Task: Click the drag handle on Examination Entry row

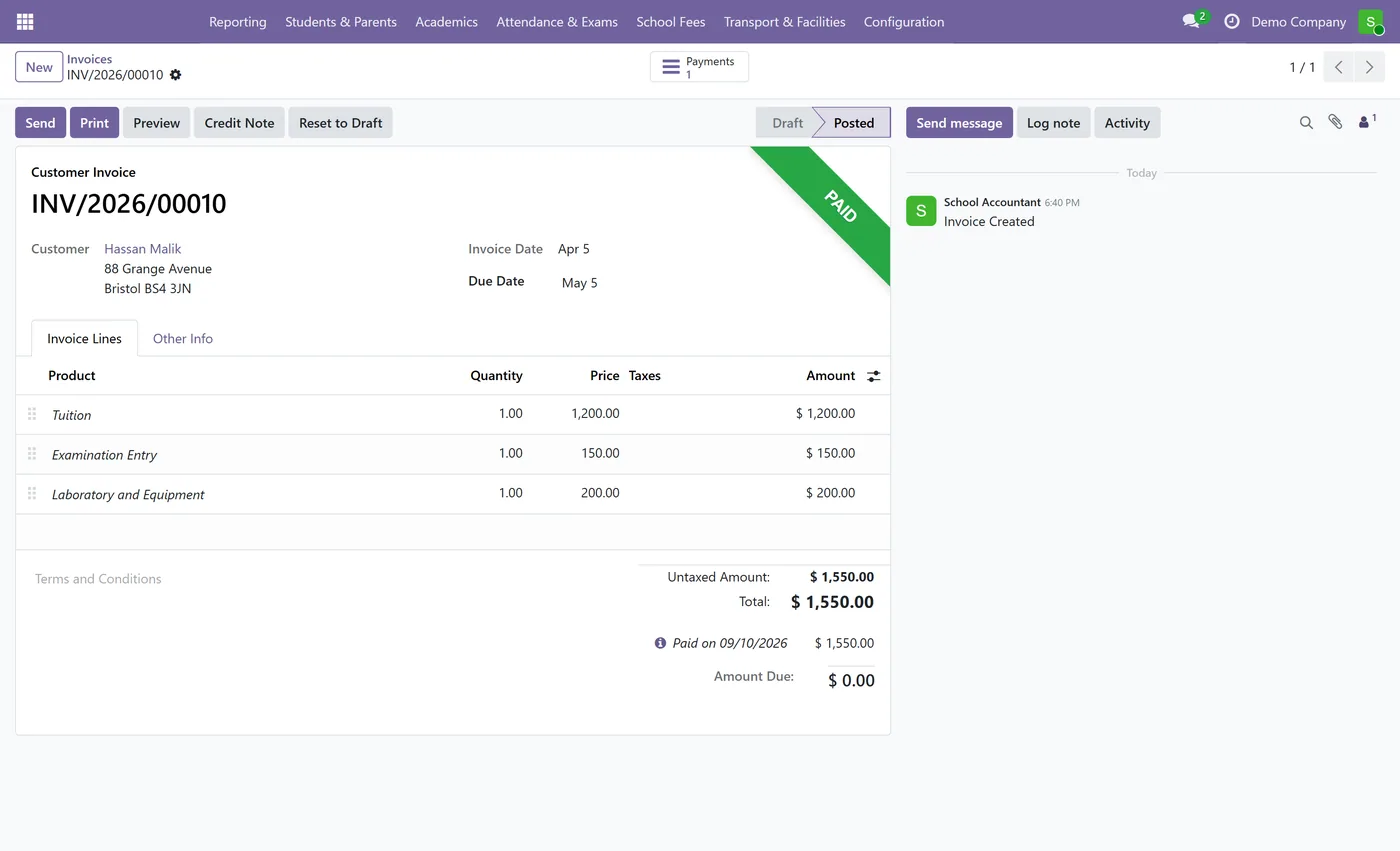Action: click(32, 454)
